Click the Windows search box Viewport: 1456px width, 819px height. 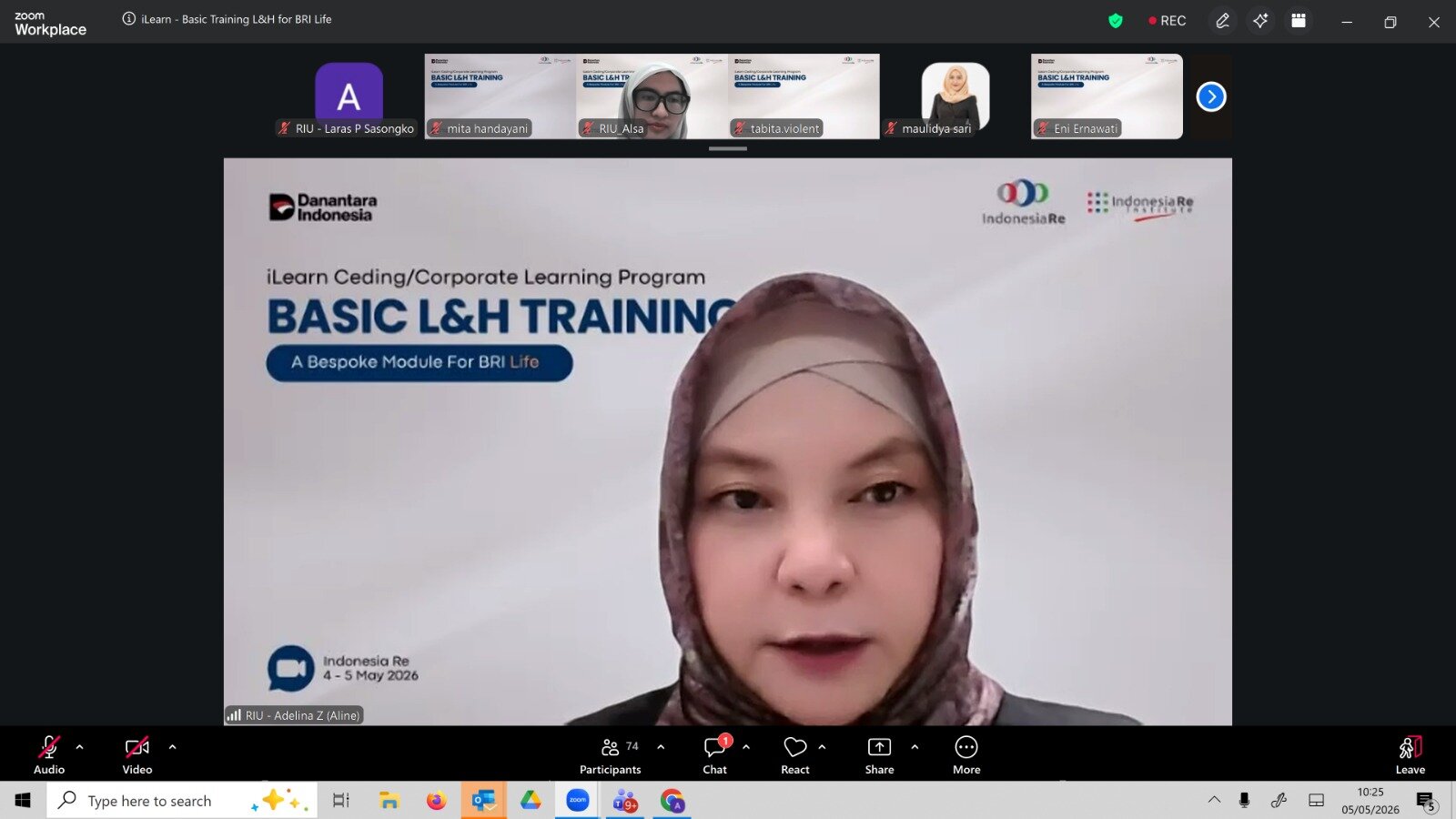click(x=182, y=800)
